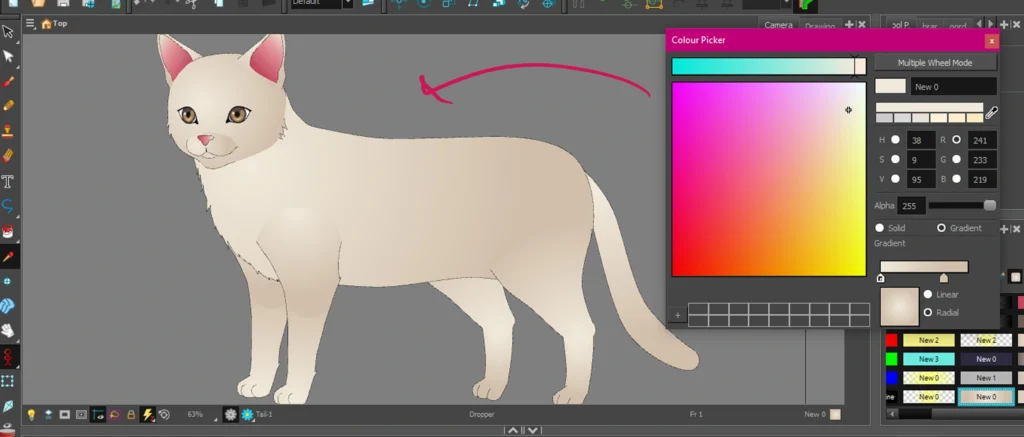Select the blue palette swatch

coord(891,378)
